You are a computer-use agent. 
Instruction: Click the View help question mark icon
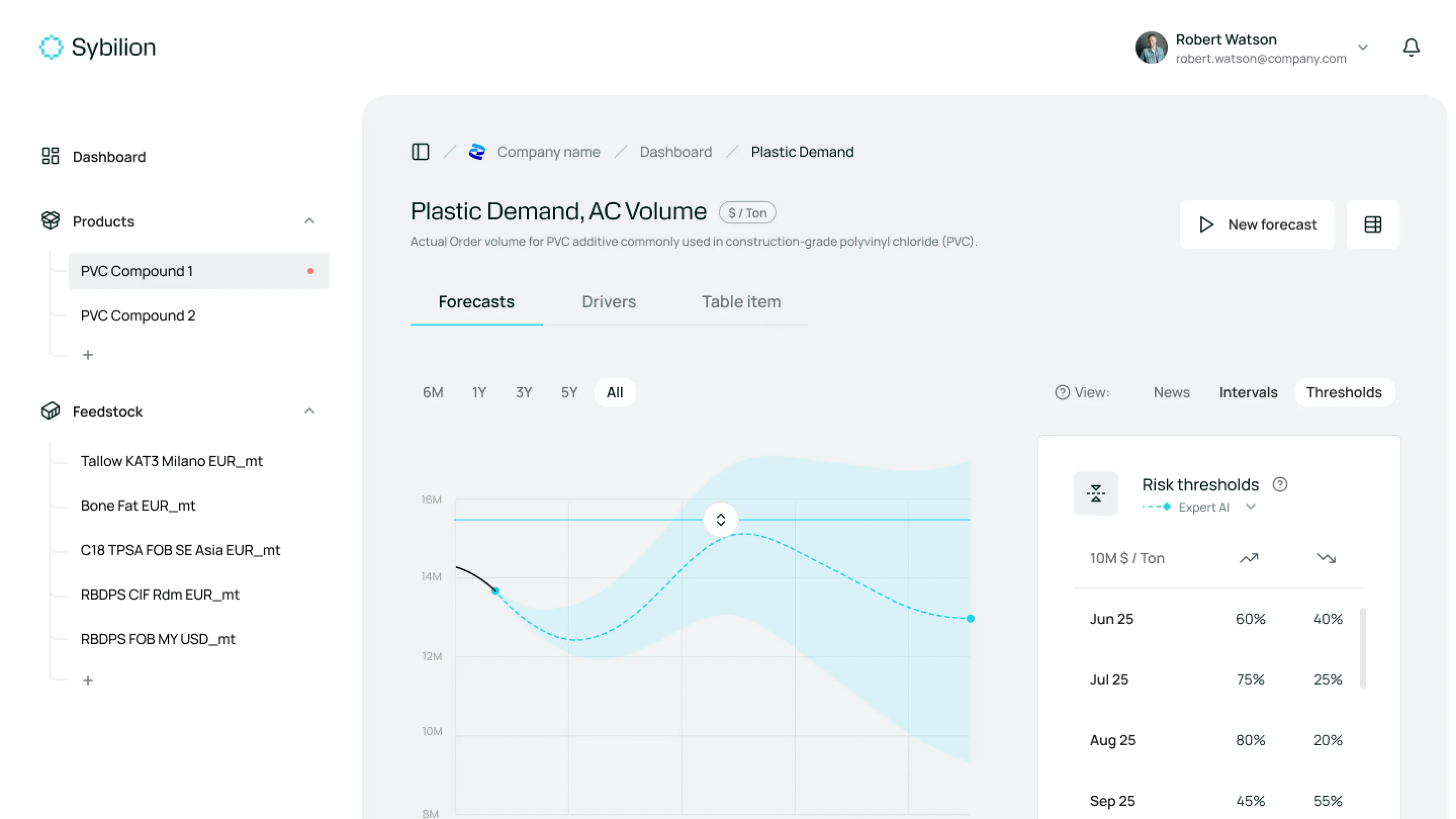click(x=1062, y=392)
